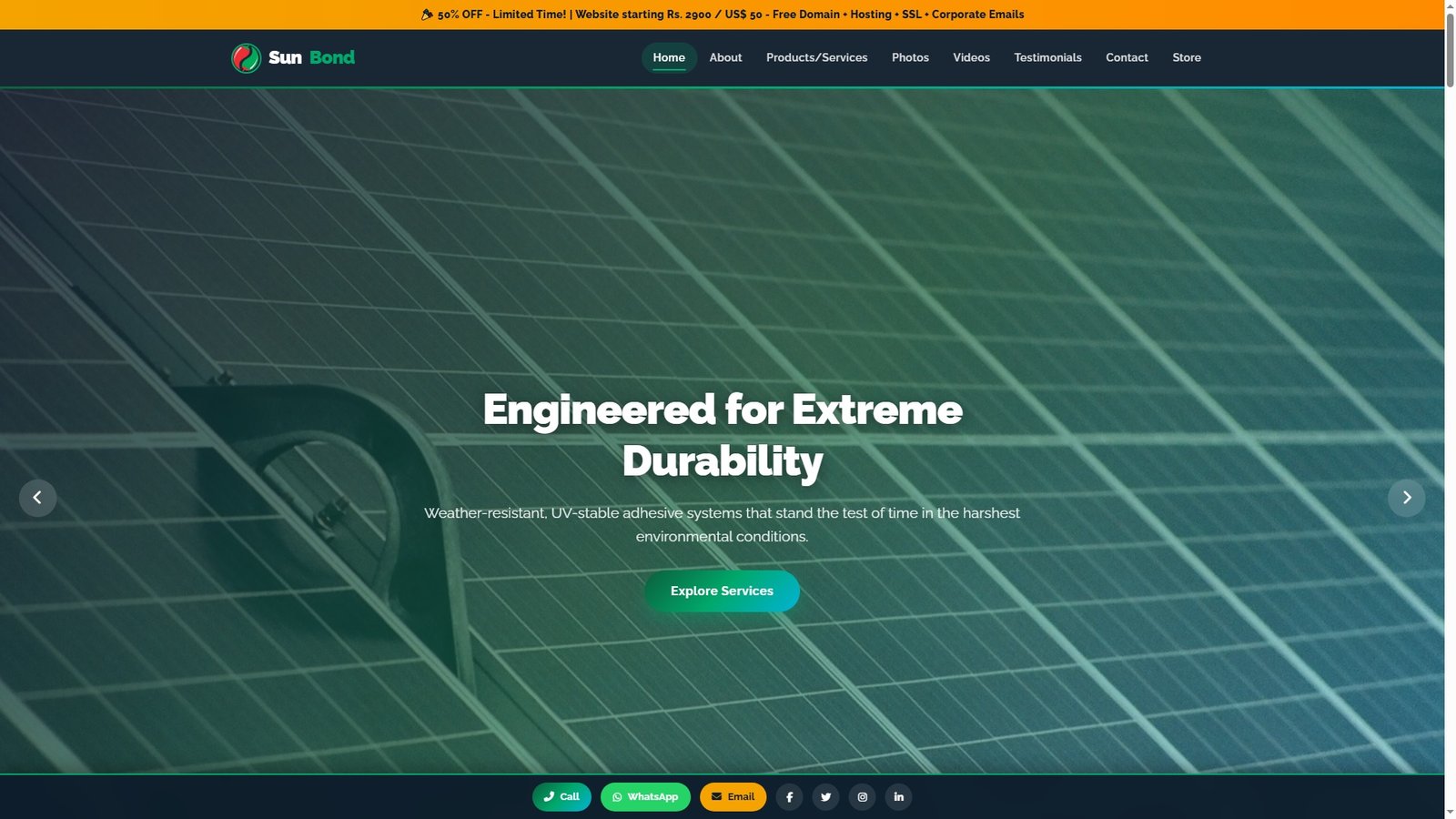Advance to next slide arrow
The height and width of the screenshot is (819, 1456).
pos(1406,498)
